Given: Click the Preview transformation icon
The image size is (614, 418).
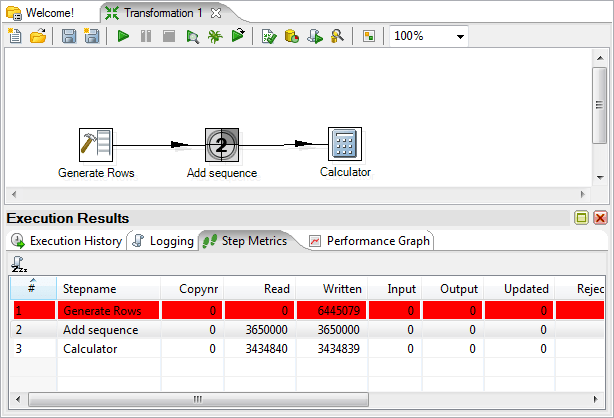Looking at the screenshot, I should click(x=192, y=36).
